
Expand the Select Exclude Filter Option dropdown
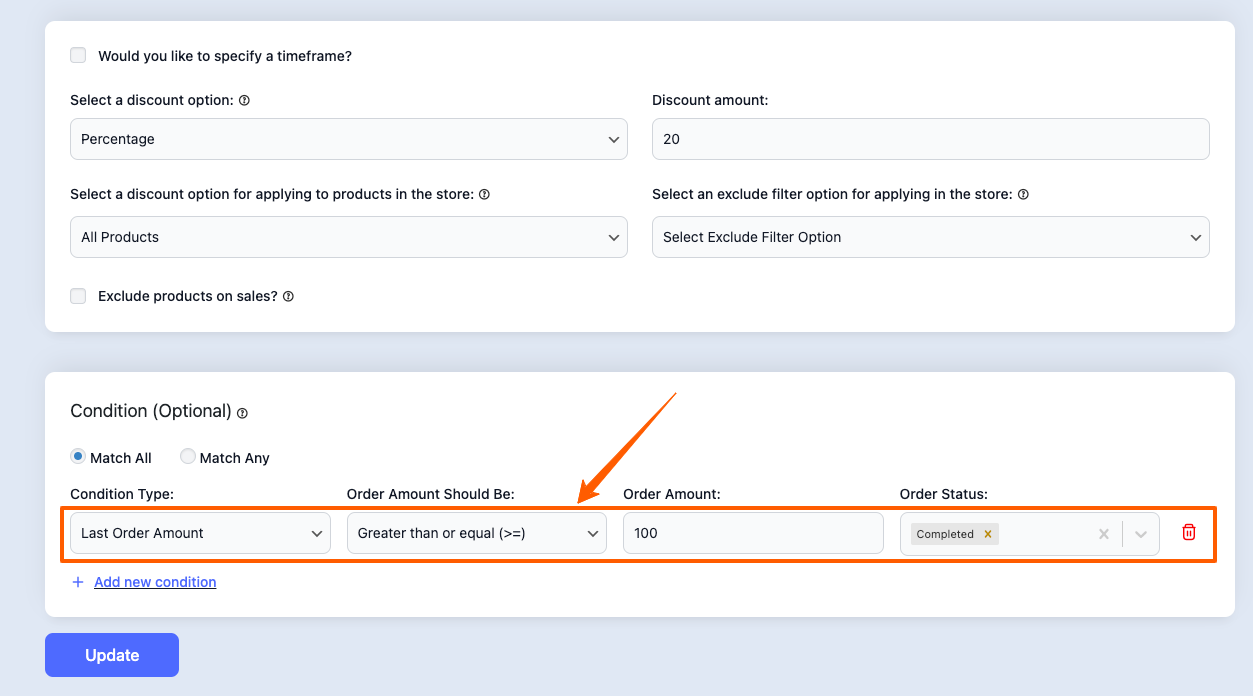point(930,237)
